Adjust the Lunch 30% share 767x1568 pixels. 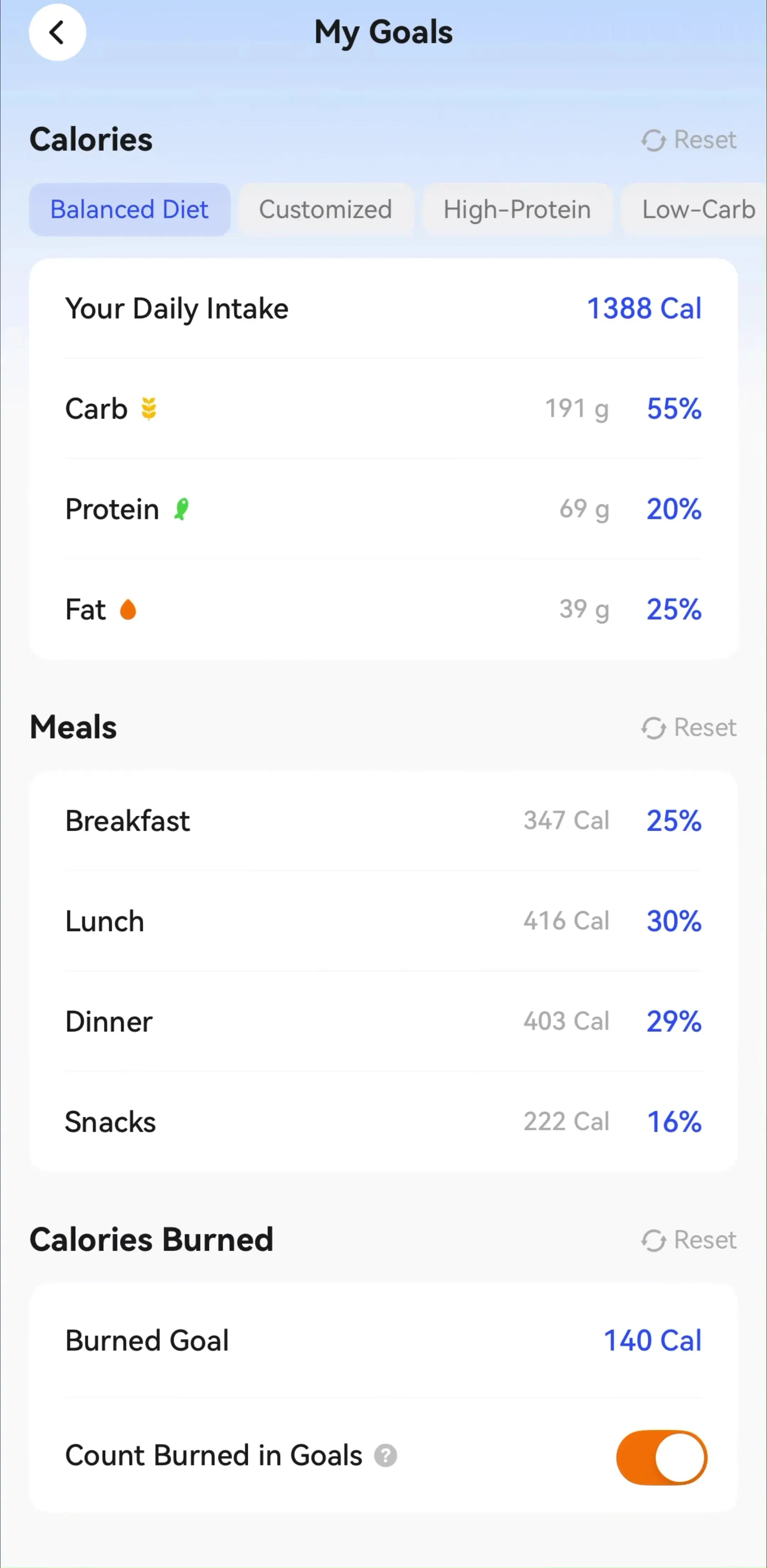point(674,922)
